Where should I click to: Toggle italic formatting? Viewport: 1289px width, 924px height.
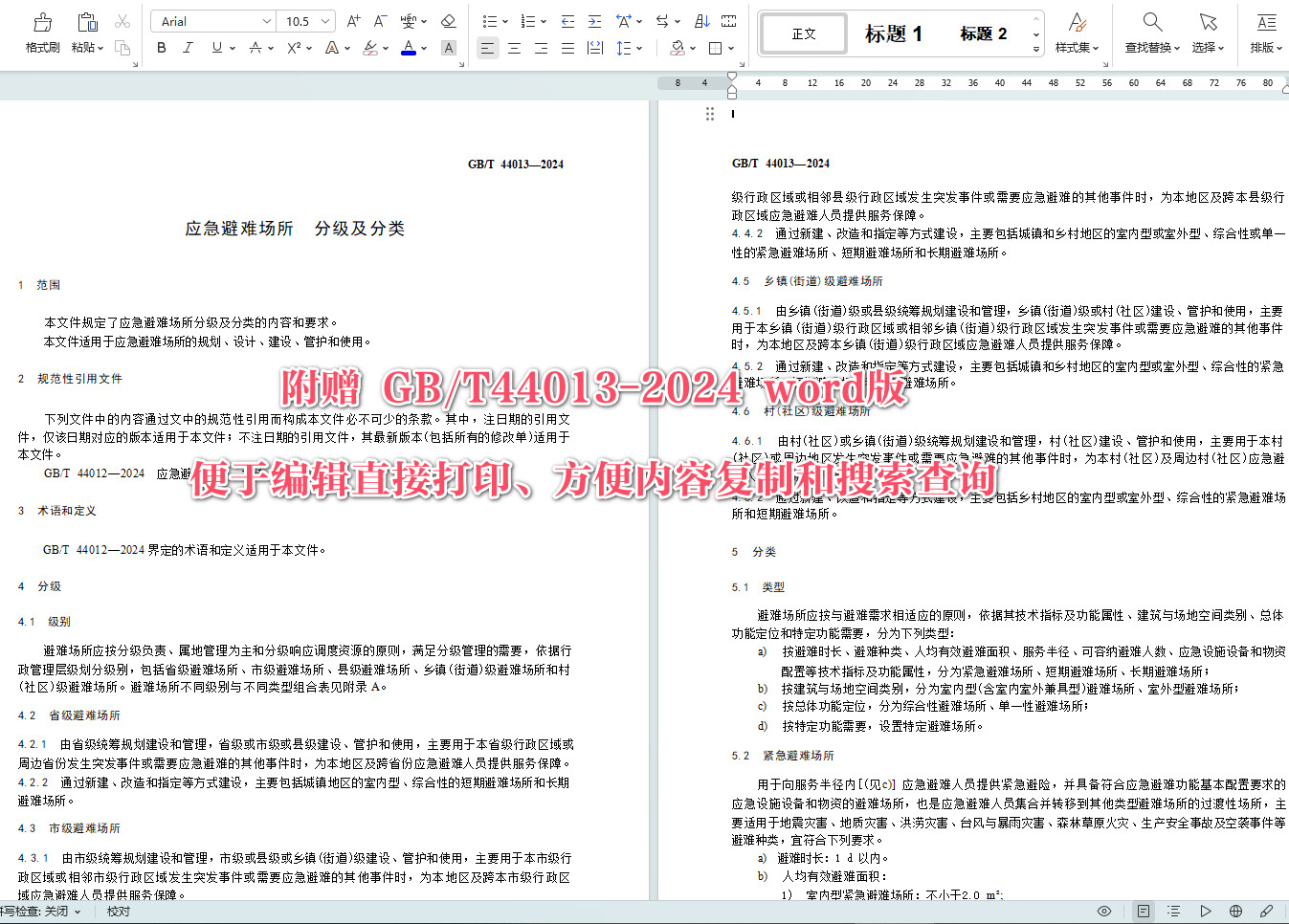pyautogui.click(x=188, y=47)
